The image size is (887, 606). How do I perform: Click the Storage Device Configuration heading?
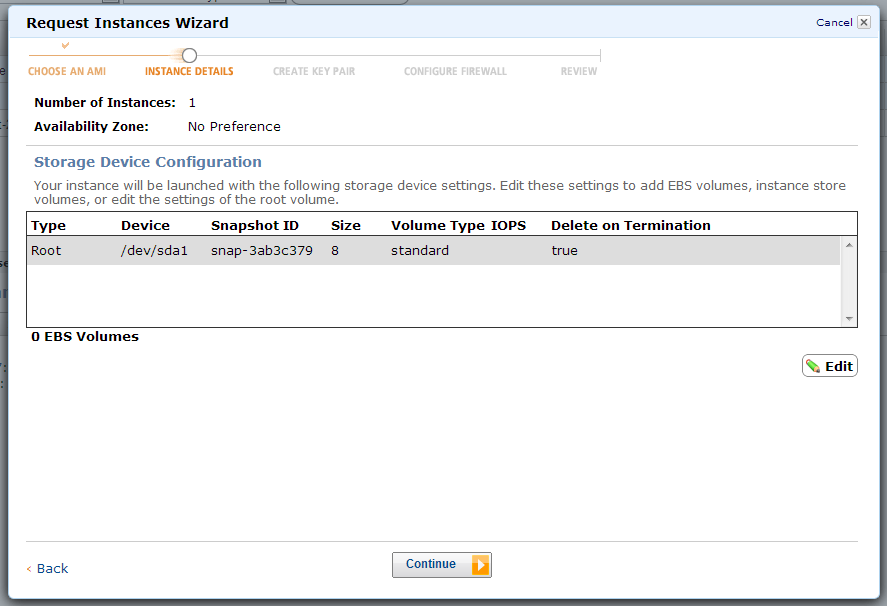click(148, 162)
